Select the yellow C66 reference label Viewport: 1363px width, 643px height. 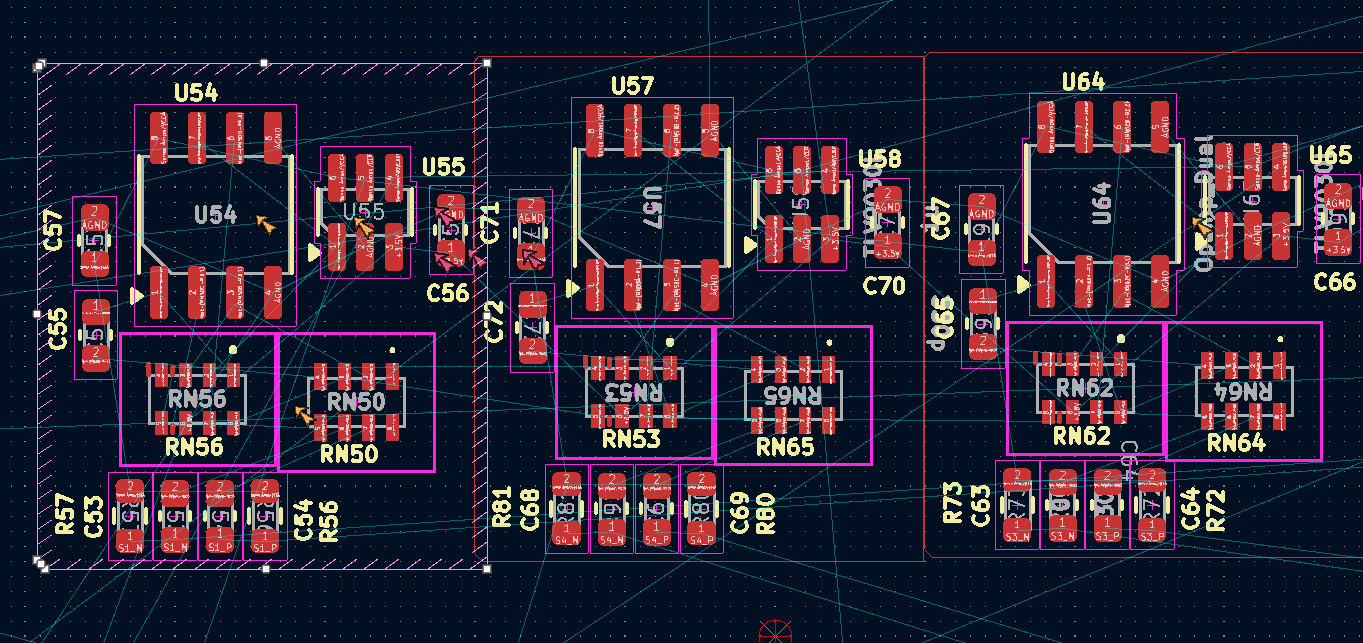coord(1334,282)
